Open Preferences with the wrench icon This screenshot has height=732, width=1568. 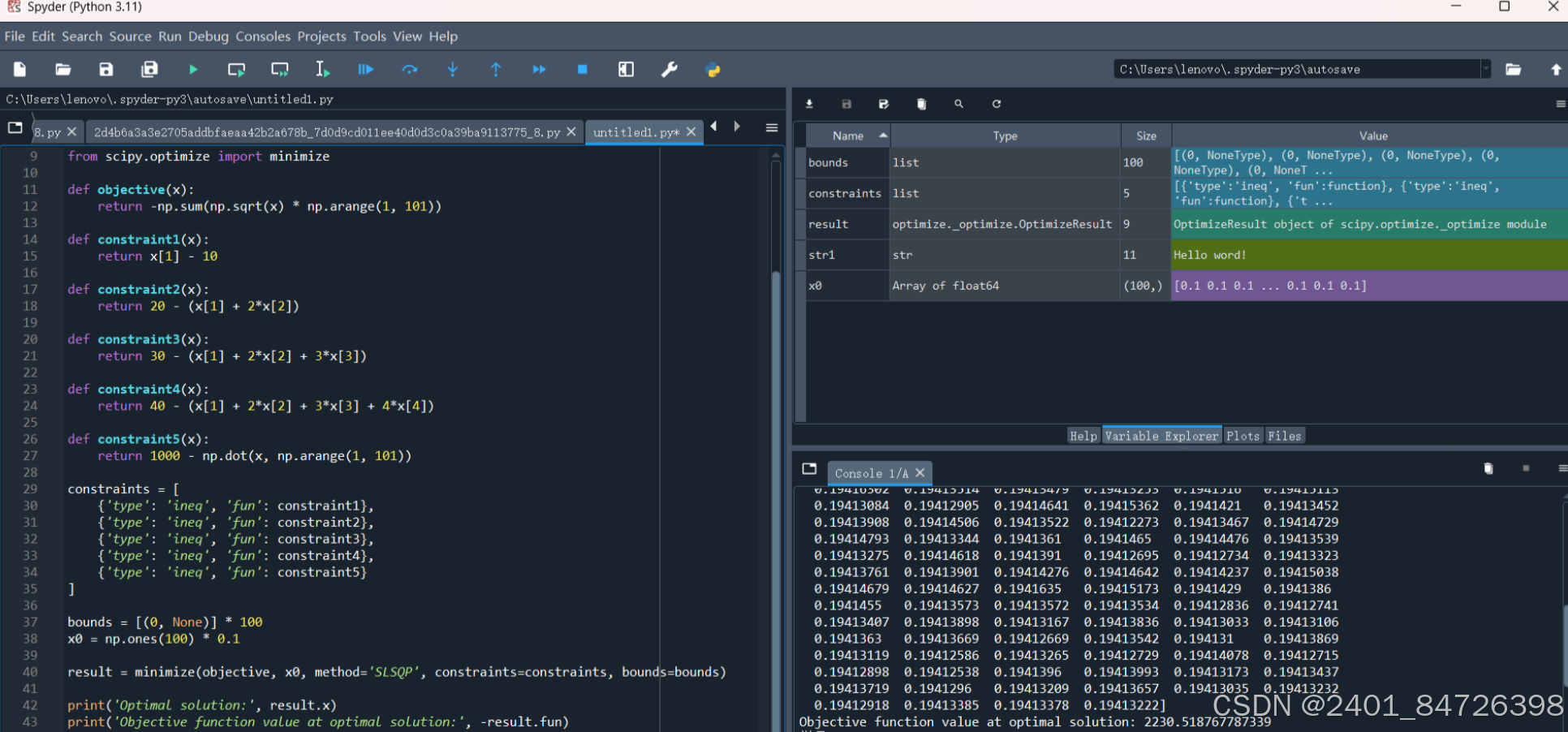point(670,70)
